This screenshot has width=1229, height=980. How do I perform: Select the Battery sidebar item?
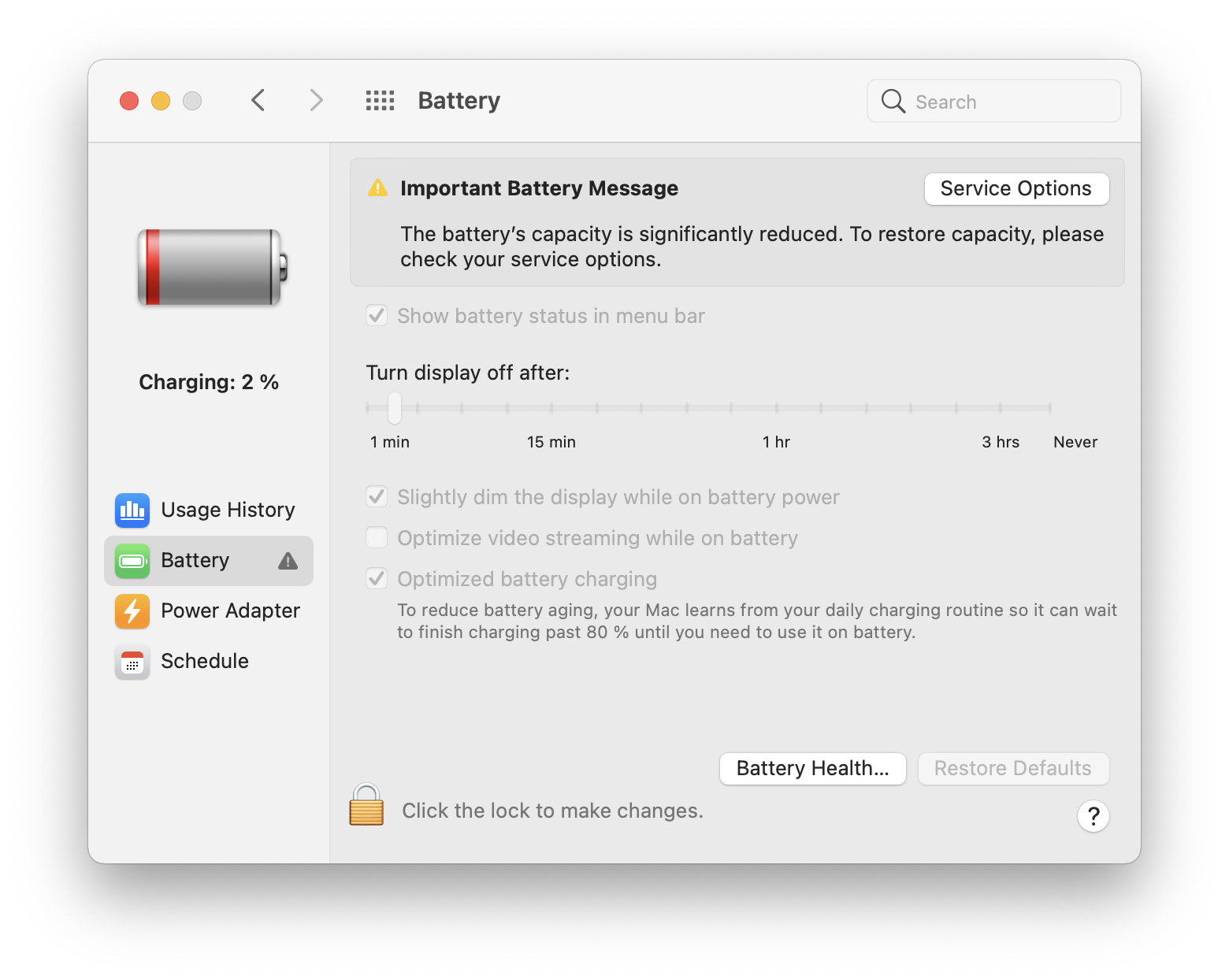point(209,561)
